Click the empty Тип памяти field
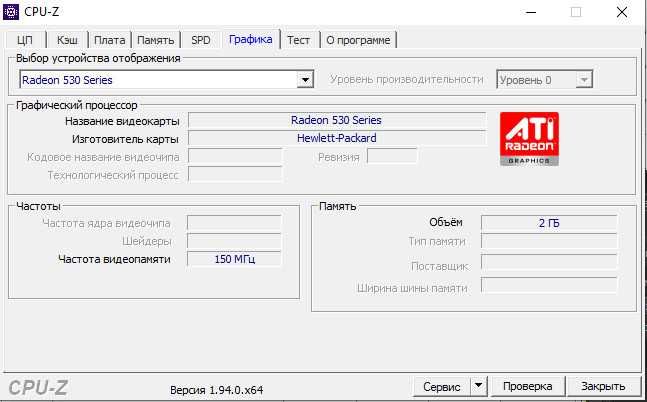The height and width of the screenshot is (402, 647). tap(549, 241)
